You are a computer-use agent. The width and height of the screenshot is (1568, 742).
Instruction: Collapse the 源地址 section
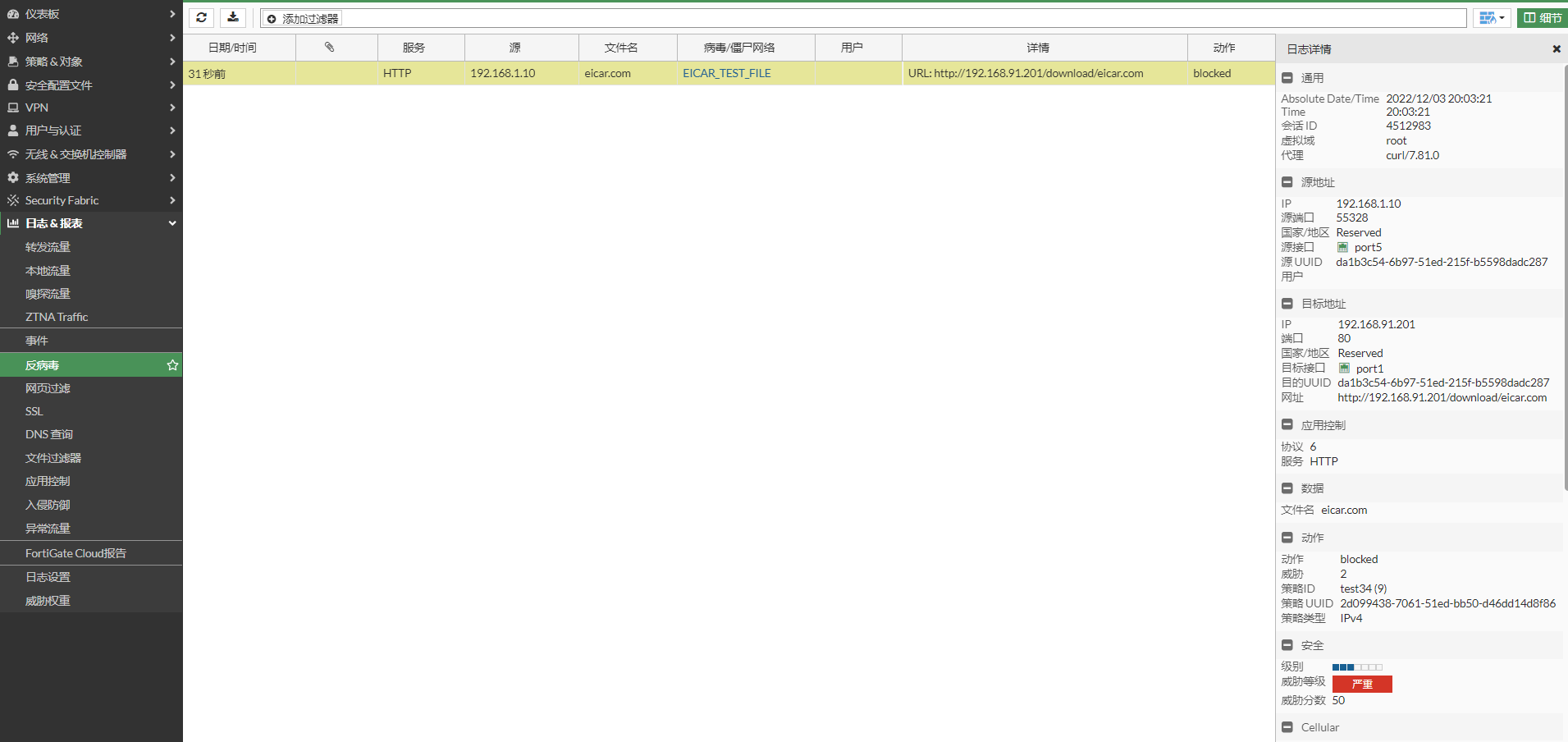click(x=1287, y=182)
